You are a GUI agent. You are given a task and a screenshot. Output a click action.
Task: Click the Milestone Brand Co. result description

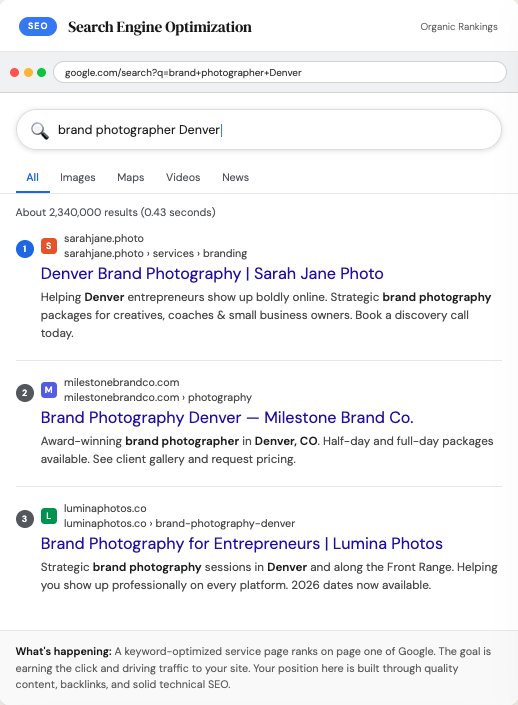[x=267, y=450]
